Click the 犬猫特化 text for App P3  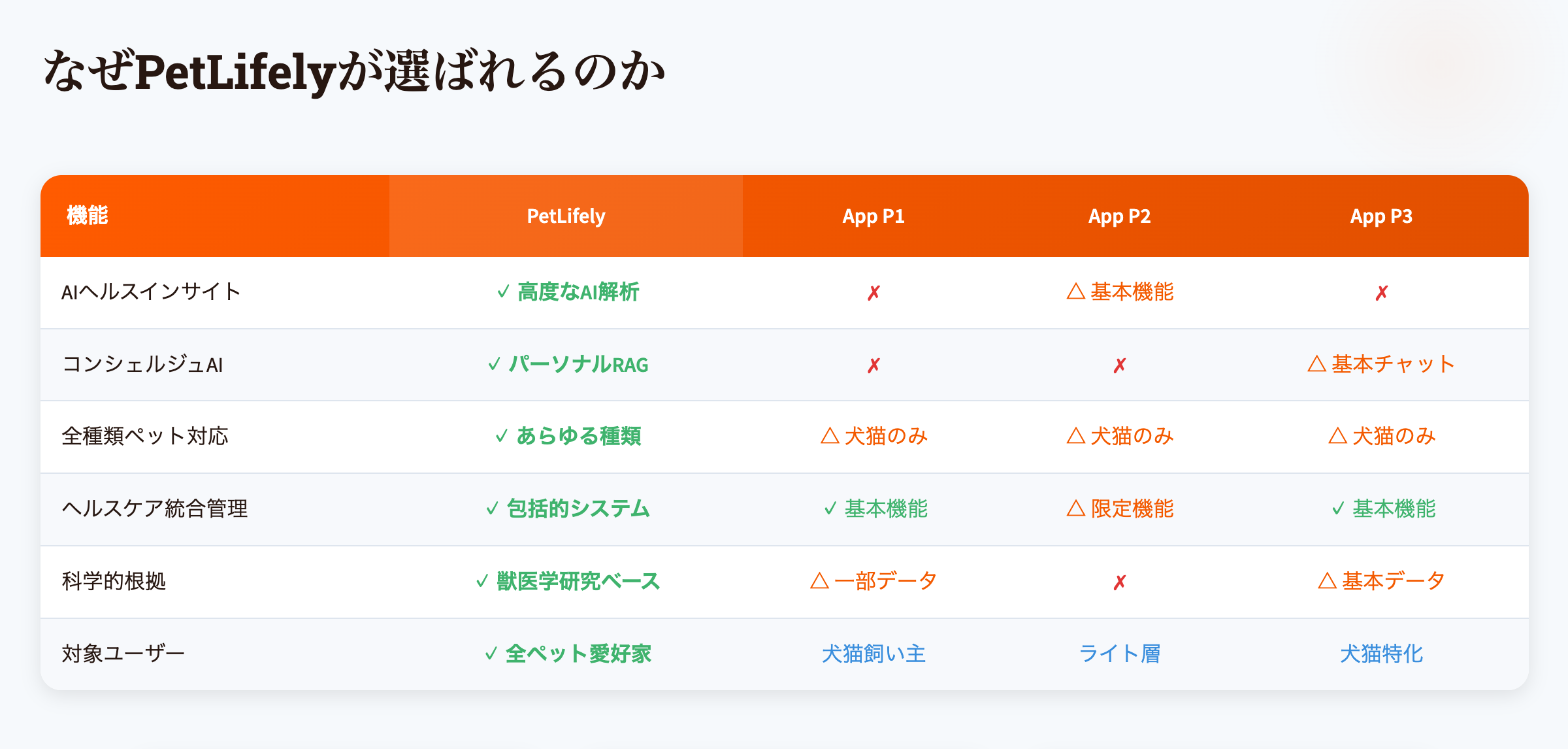coord(1381,654)
